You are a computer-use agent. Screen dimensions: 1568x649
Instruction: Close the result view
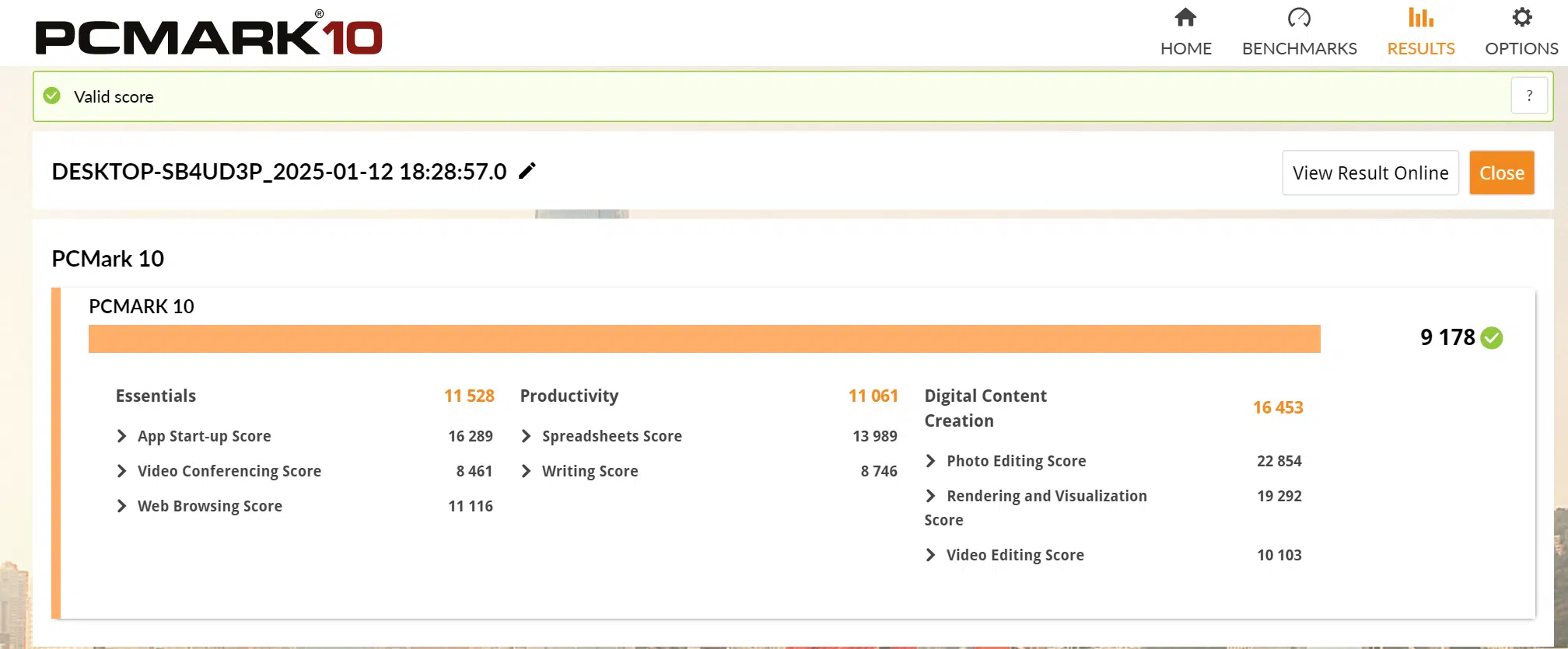[1502, 173]
